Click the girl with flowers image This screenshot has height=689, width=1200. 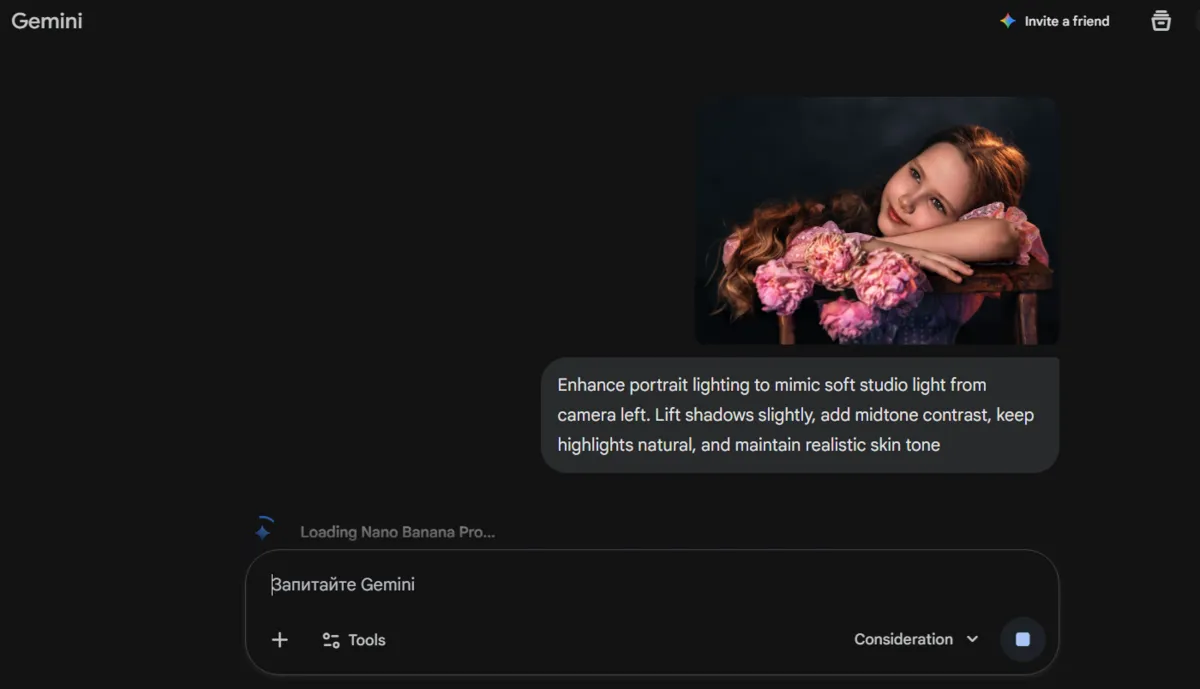pyautogui.click(x=878, y=218)
